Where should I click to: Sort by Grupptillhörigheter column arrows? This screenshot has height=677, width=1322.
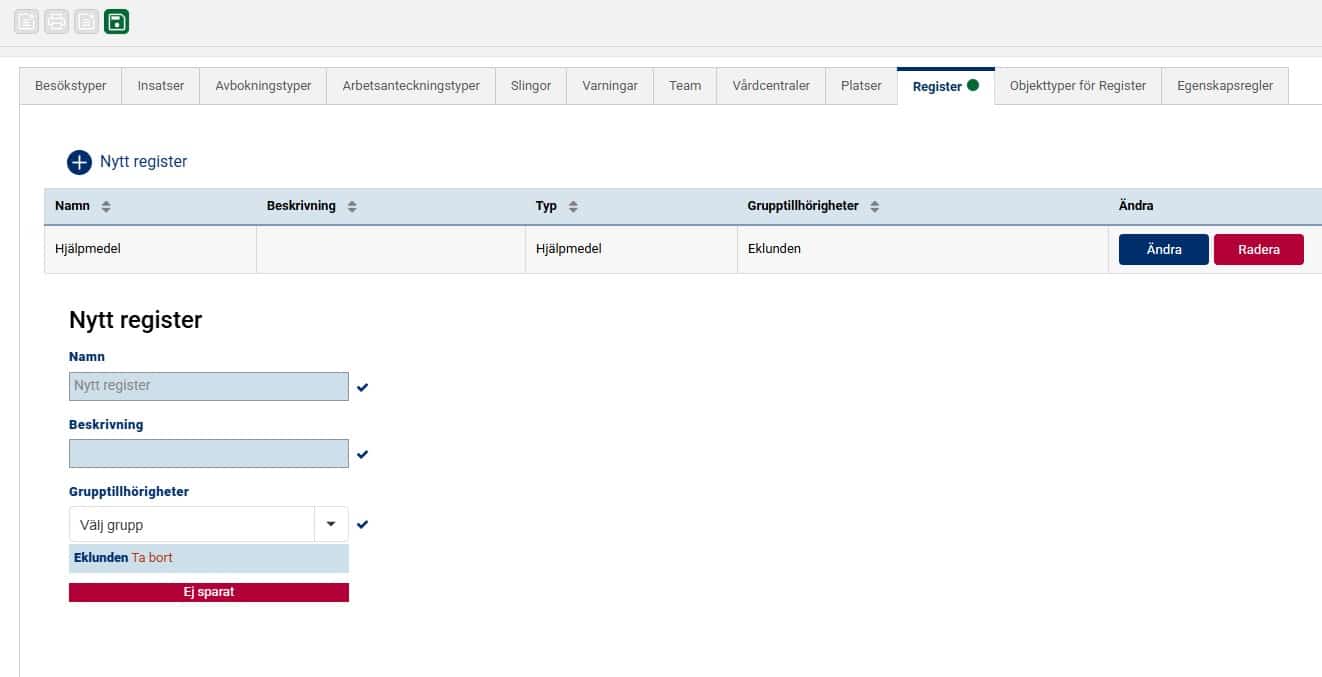click(x=875, y=207)
